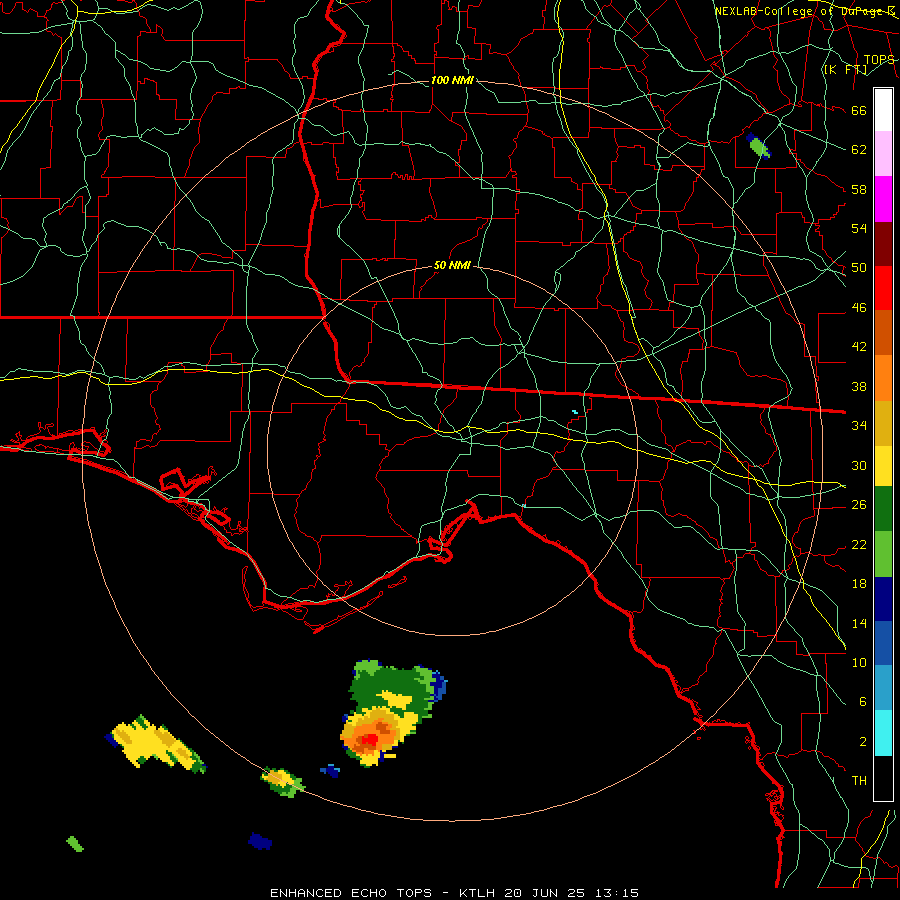The image size is (900, 900).
Task: Click the magenta legend swatch
Action: tap(883, 199)
